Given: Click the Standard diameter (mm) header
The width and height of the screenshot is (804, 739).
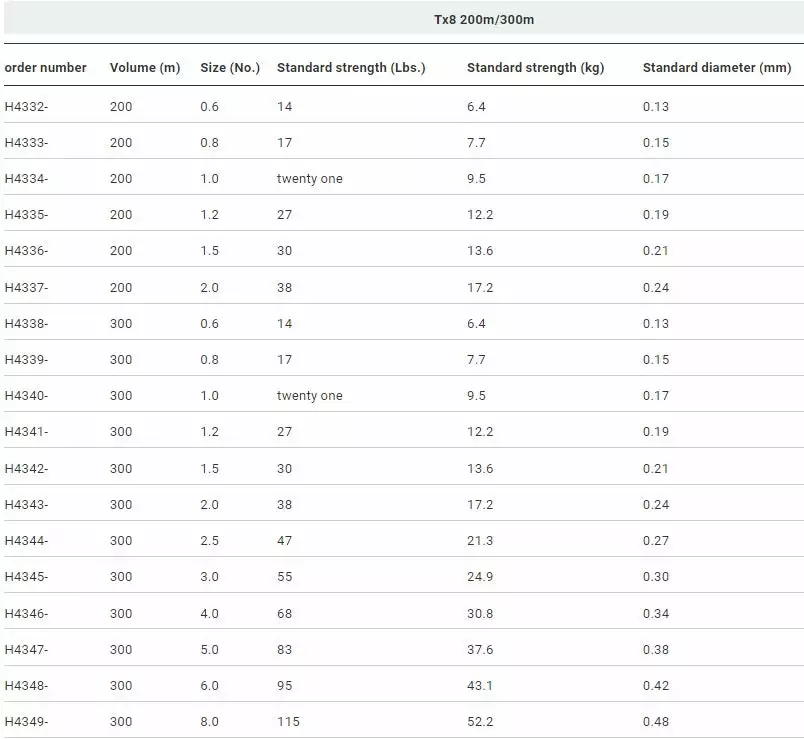Looking at the screenshot, I should pos(717,68).
